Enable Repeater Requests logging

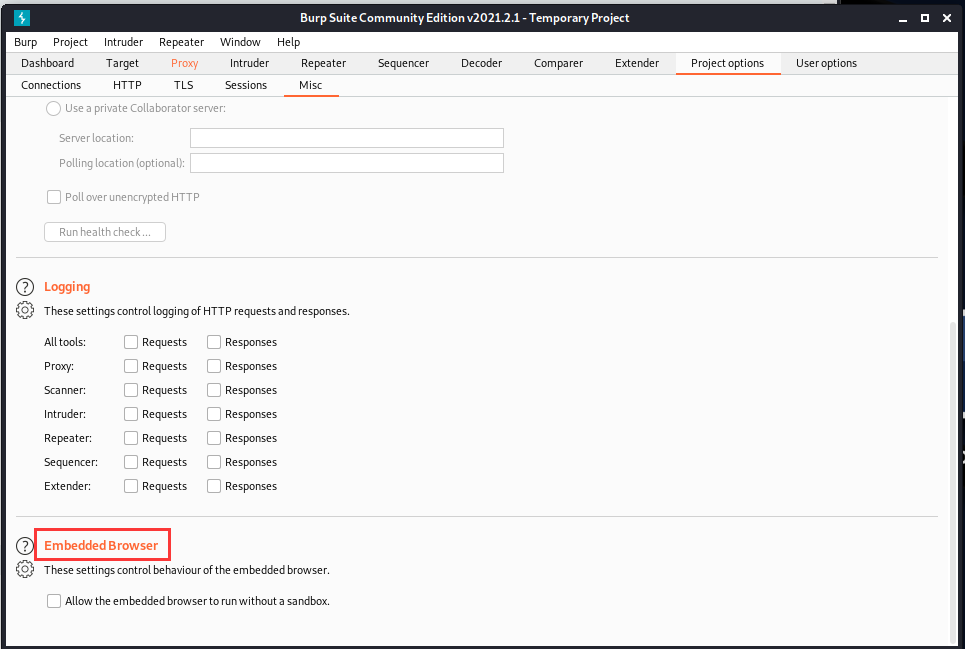tap(130, 438)
